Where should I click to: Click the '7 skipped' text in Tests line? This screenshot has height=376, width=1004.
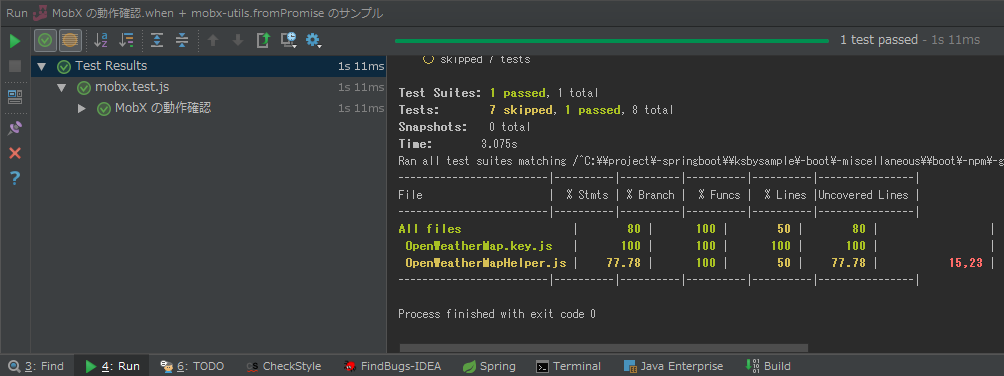coord(521,110)
